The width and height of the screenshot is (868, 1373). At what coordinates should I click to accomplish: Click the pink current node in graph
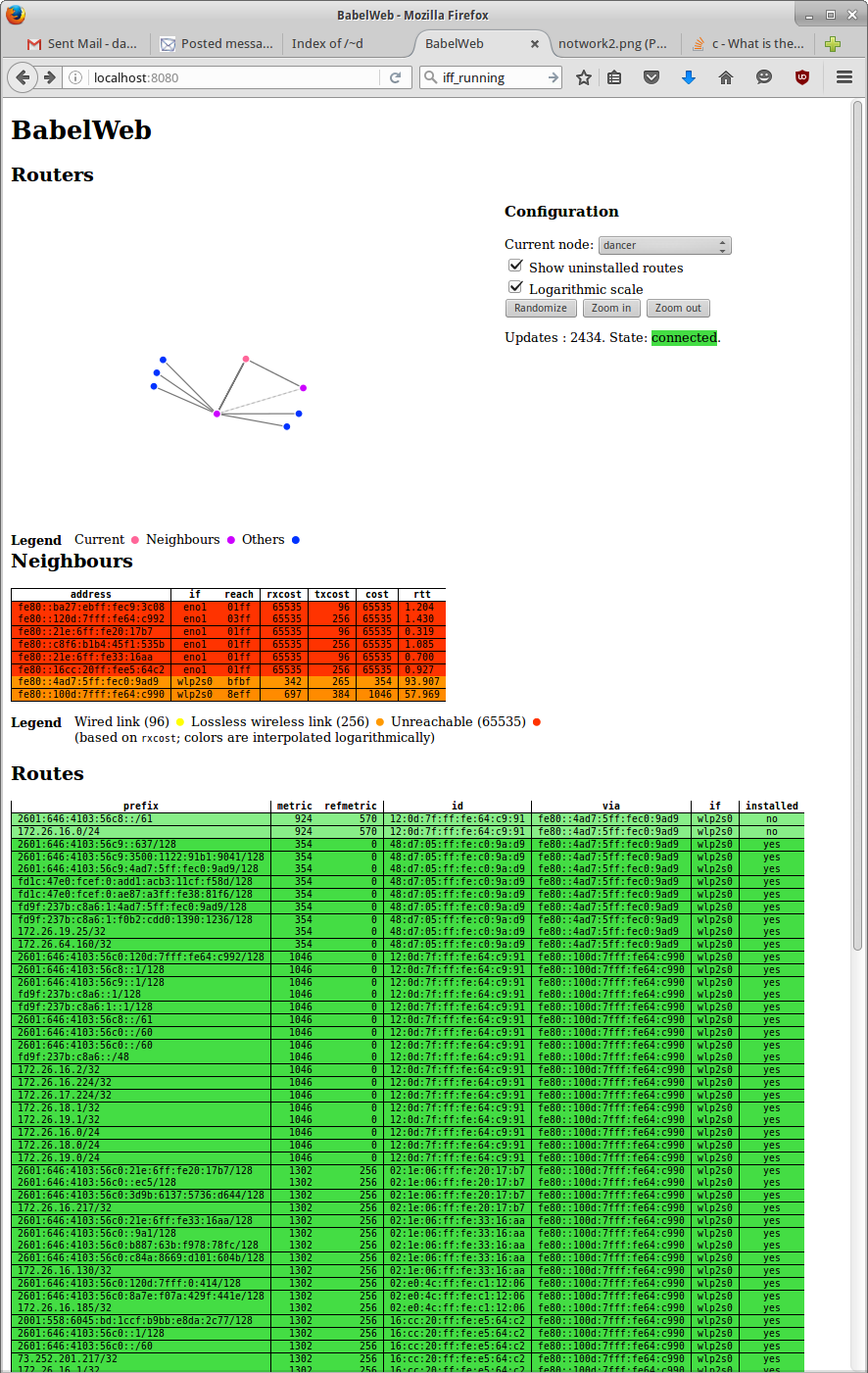coord(246,359)
